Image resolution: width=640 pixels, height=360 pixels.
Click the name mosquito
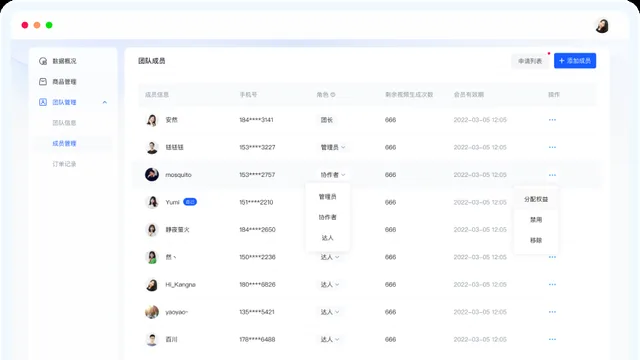point(178,175)
